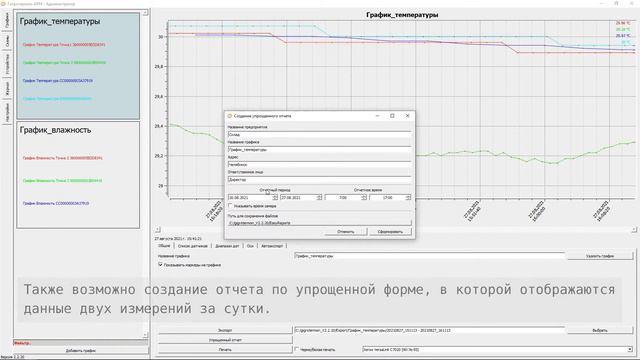The width and height of the screenshot is (640, 360).
Task: Click chart horizontal scrollbar right arrow
Action: 634,230
